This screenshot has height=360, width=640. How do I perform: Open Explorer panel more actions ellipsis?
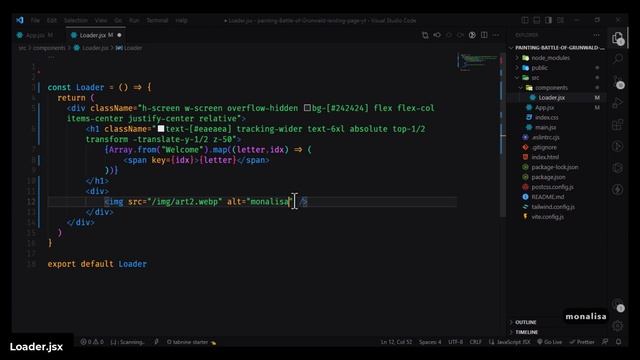(x=596, y=35)
